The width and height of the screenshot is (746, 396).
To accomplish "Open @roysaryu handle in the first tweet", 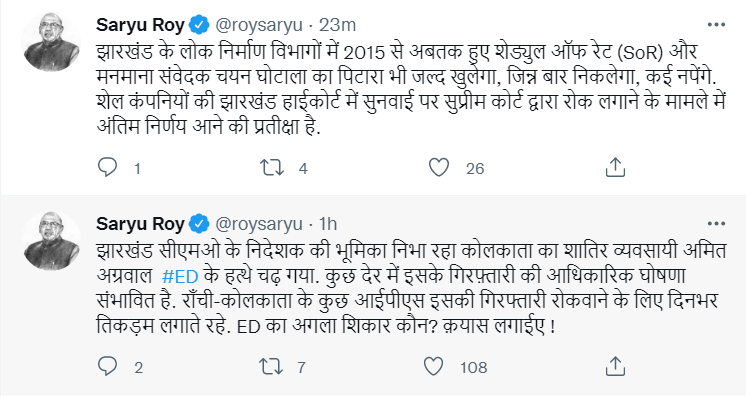I will coord(259,25).
